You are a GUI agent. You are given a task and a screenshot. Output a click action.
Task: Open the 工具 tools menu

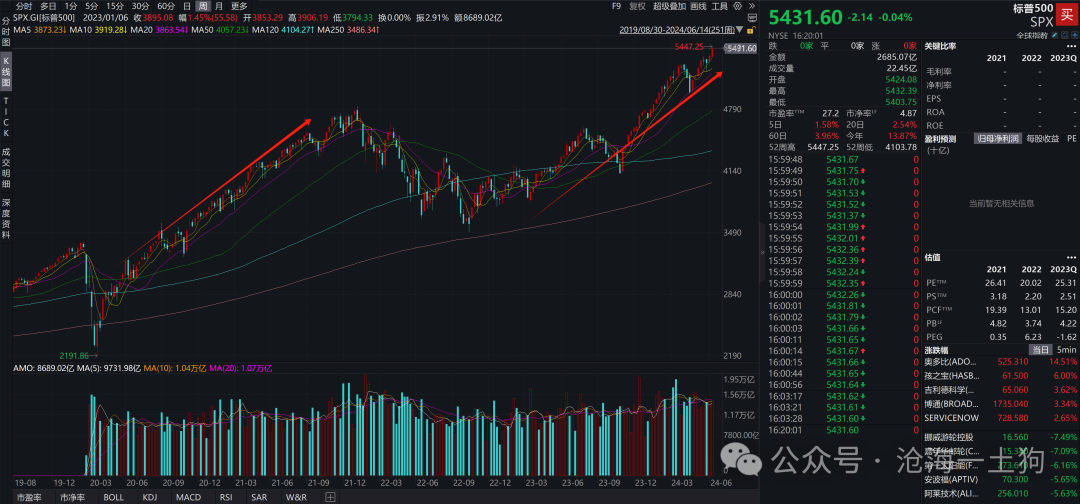pyautogui.click(x=719, y=6)
